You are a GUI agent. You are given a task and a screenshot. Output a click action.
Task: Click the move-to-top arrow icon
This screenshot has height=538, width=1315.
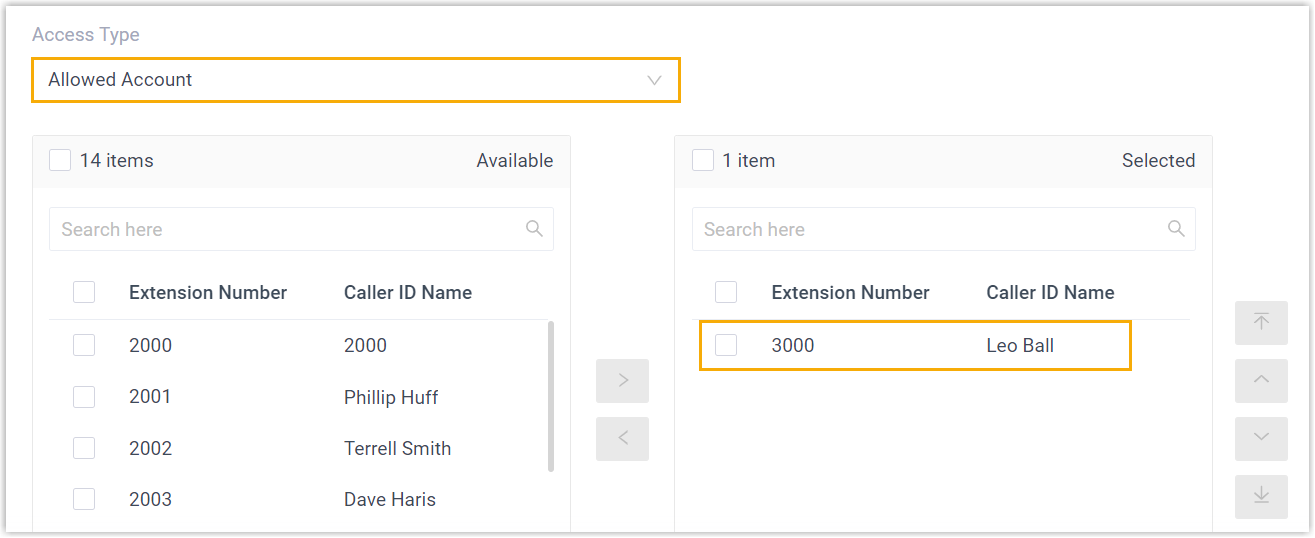pyautogui.click(x=1261, y=322)
